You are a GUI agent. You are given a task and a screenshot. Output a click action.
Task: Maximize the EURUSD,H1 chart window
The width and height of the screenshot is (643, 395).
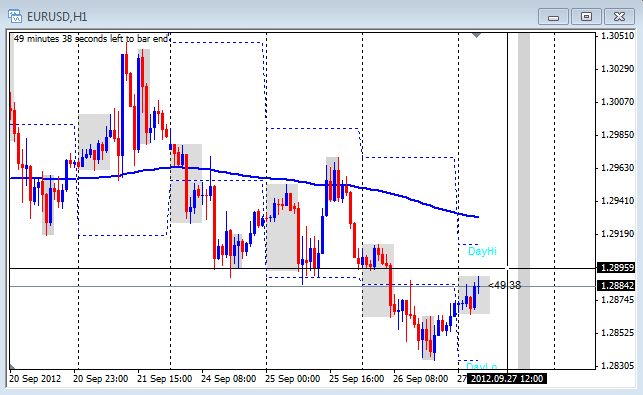[586, 17]
